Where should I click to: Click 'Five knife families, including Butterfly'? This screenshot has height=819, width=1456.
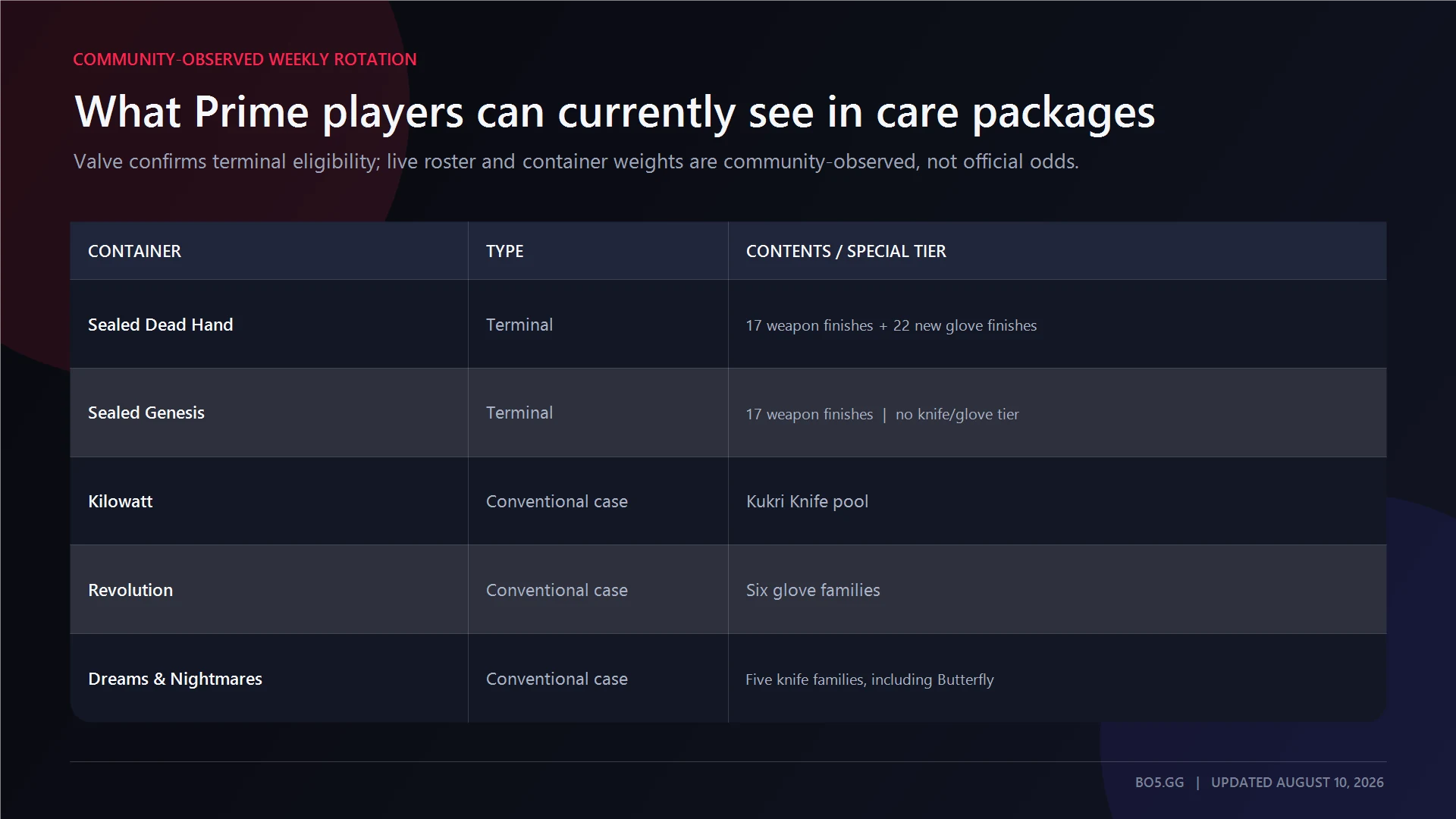(x=869, y=679)
